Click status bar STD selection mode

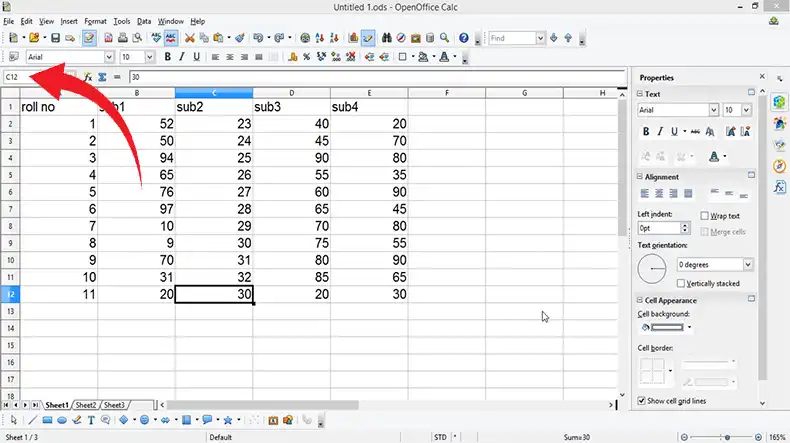tap(440, 437)
